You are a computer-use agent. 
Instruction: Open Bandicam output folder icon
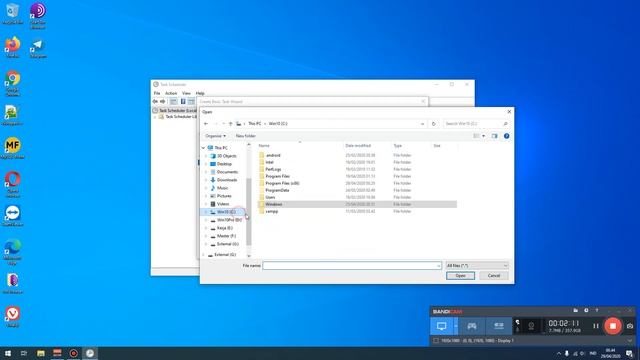coord(576,311)
